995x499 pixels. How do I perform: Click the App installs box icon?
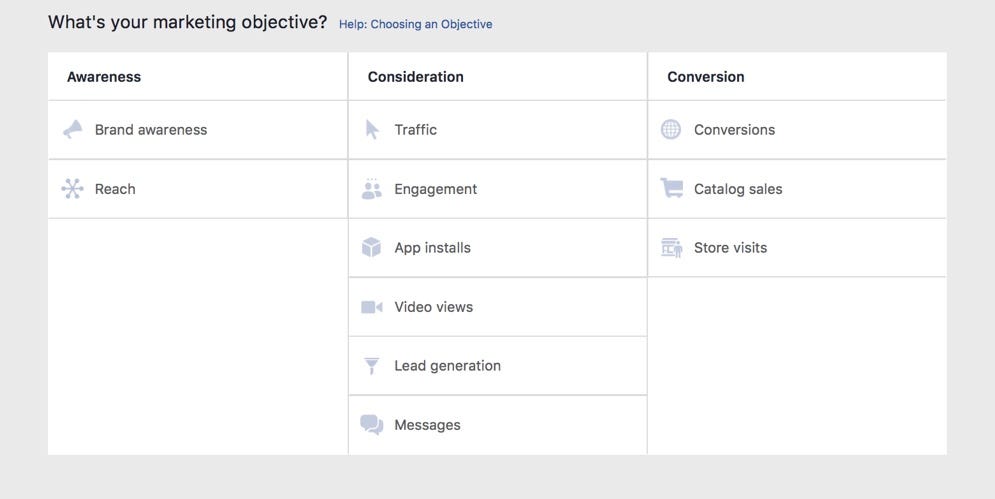pos(372,247)
